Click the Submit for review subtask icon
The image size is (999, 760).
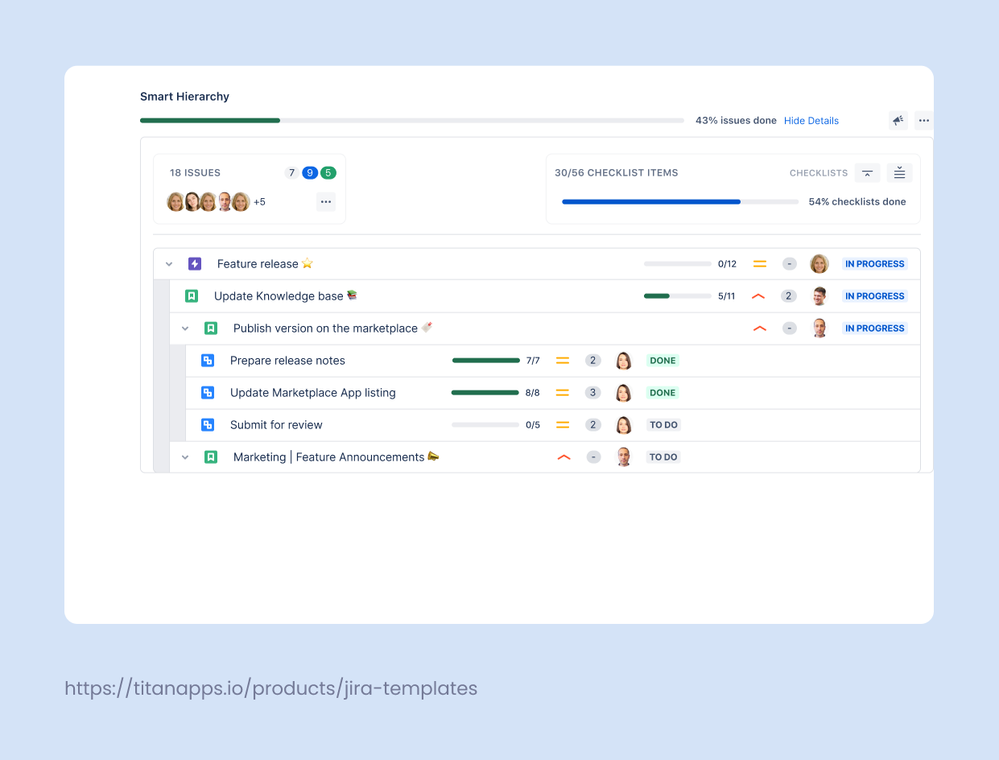point(208,424)
